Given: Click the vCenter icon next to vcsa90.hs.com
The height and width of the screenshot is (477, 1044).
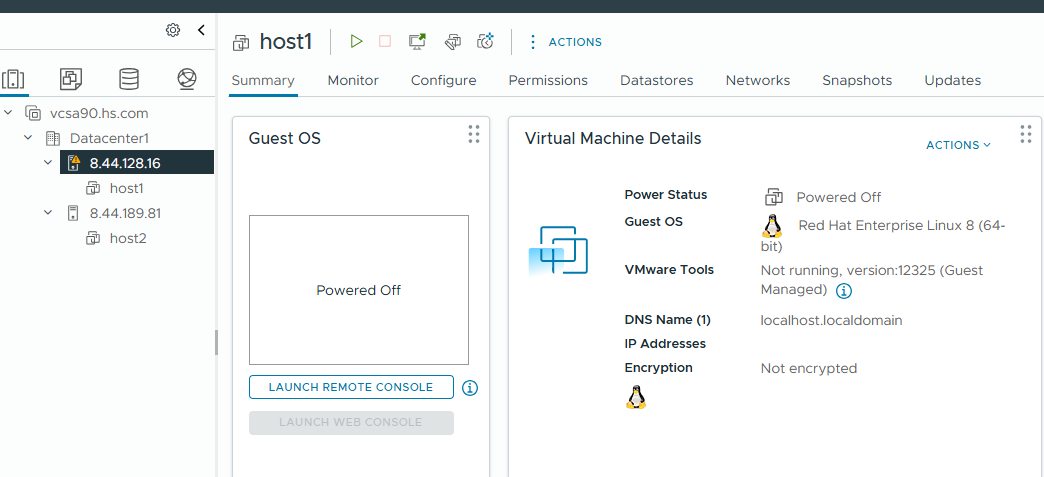Looking at the screenshot, I should [x=33, y=113].
